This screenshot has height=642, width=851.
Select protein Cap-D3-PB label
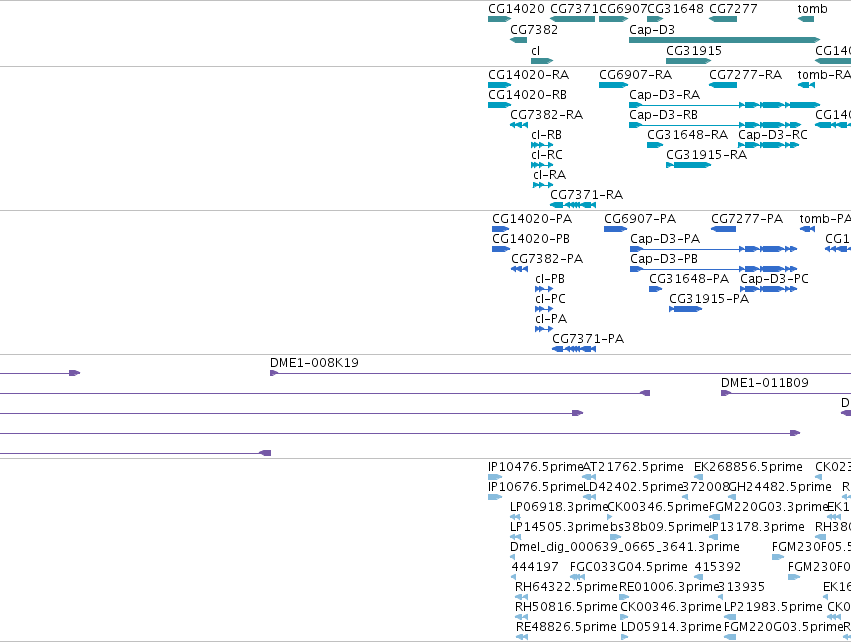tap(664, 259)
